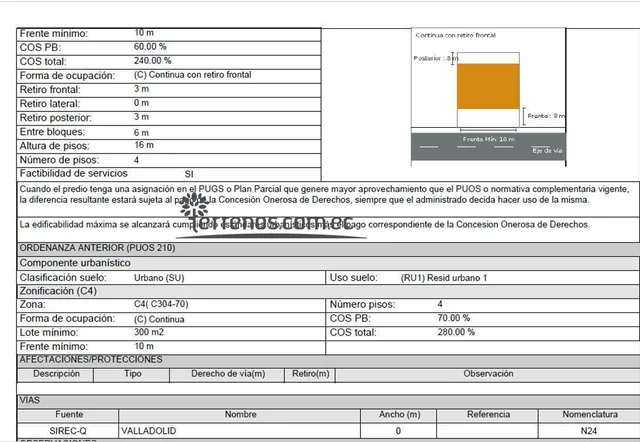Click '(C) Continua con retiro frontal' value
Image resolution: width=640 pixels, height=442 pixels.
(192, 75)
